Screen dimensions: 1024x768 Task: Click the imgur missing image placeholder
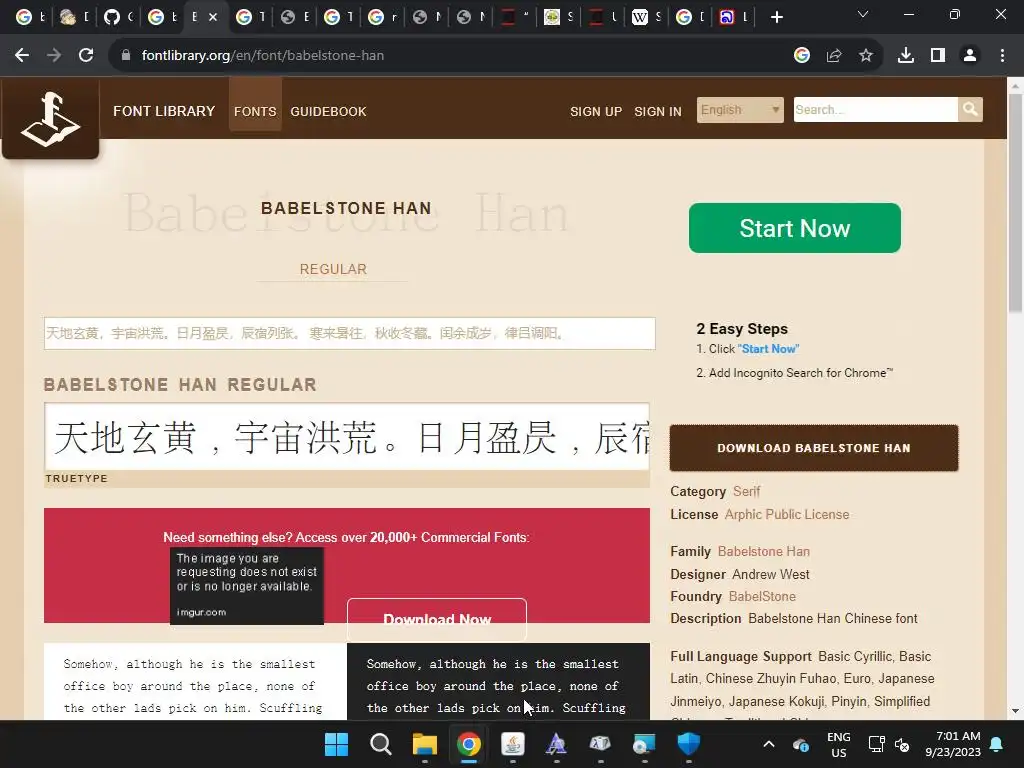pyautogui.click(x=247, y=586)
